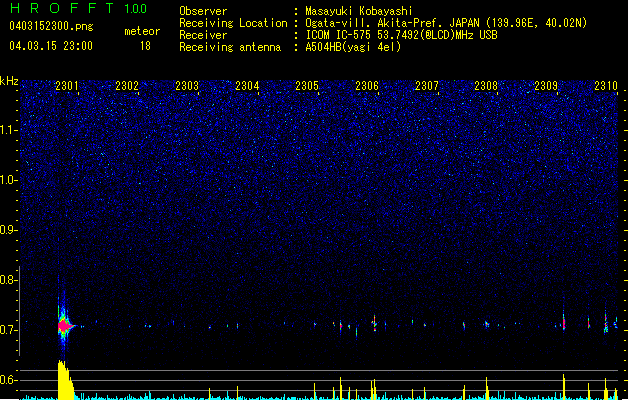The height and width of the screenshot is (400, 629).
Task: Click the 2303 time marker
Action: (x=187, y=86)
